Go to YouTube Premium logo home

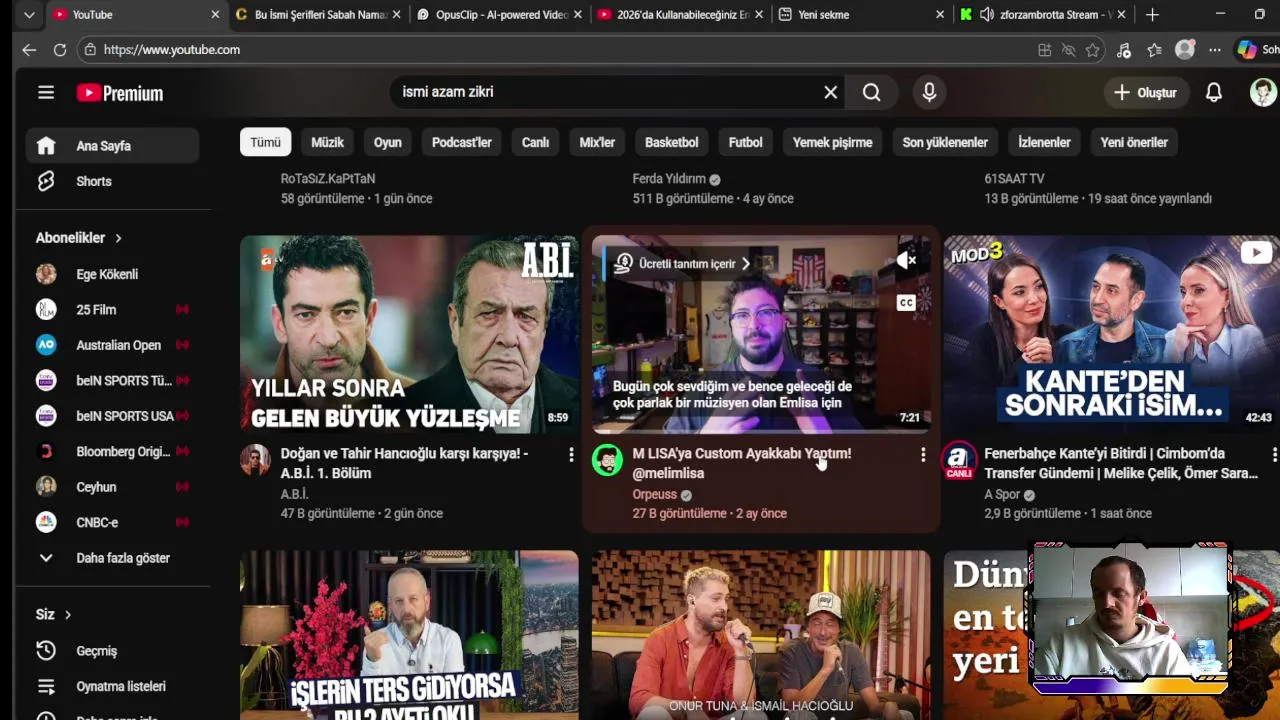(x=120, y=93)
